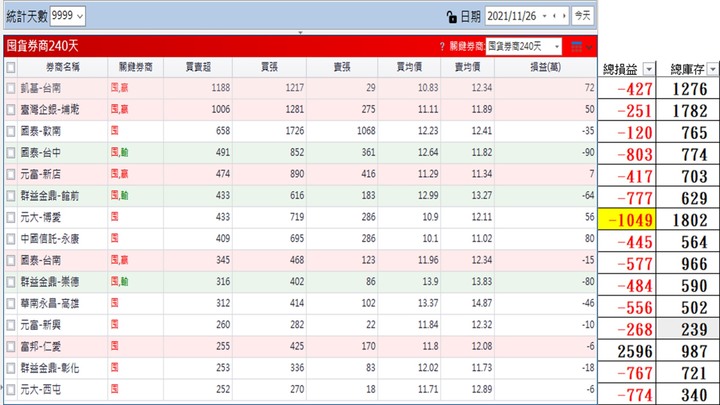Click 買賣超 value 1188

click(220, 88)
